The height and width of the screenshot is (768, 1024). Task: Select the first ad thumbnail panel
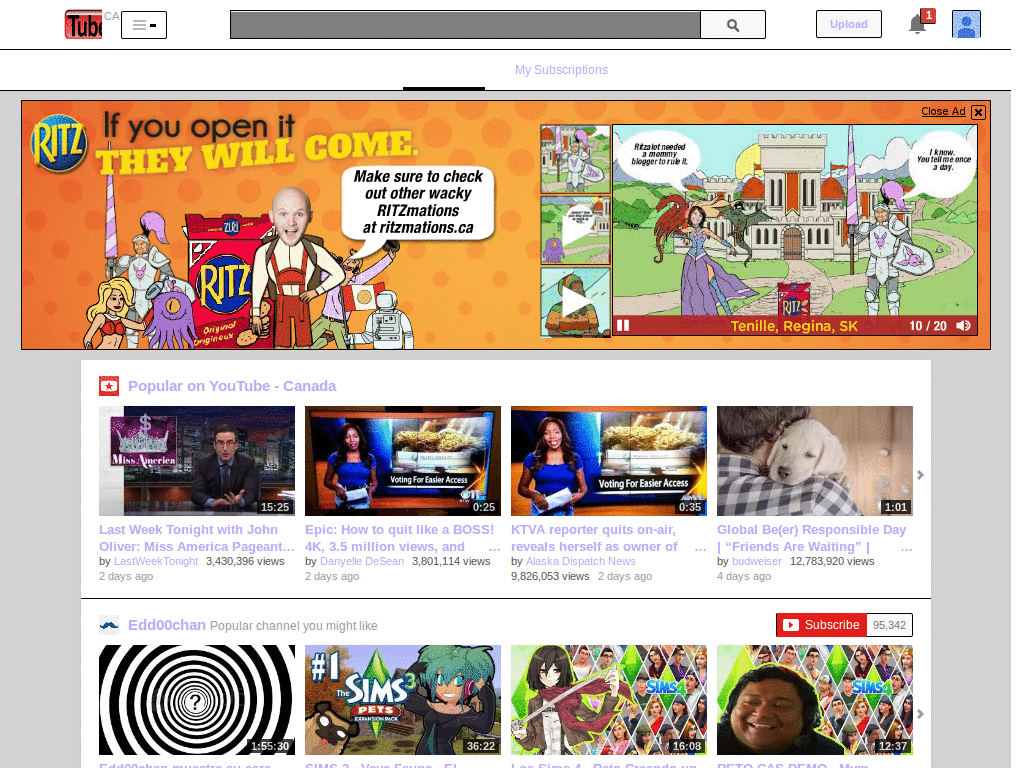pos(575,159)
